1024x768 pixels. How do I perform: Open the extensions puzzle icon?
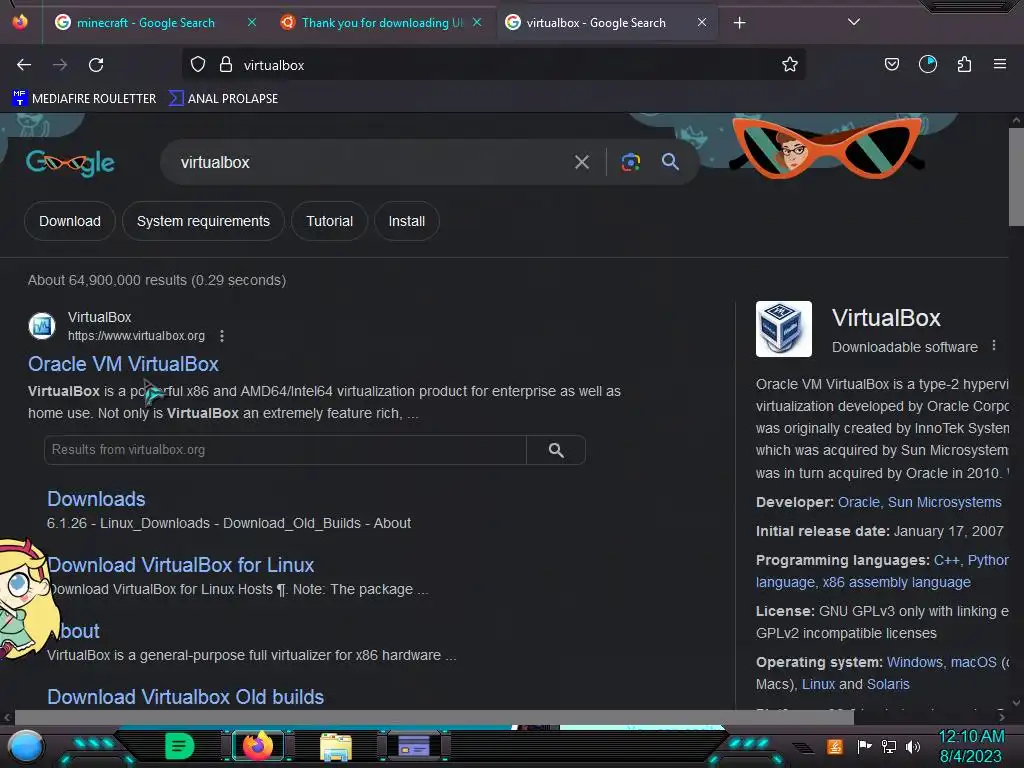pos(964,65)
